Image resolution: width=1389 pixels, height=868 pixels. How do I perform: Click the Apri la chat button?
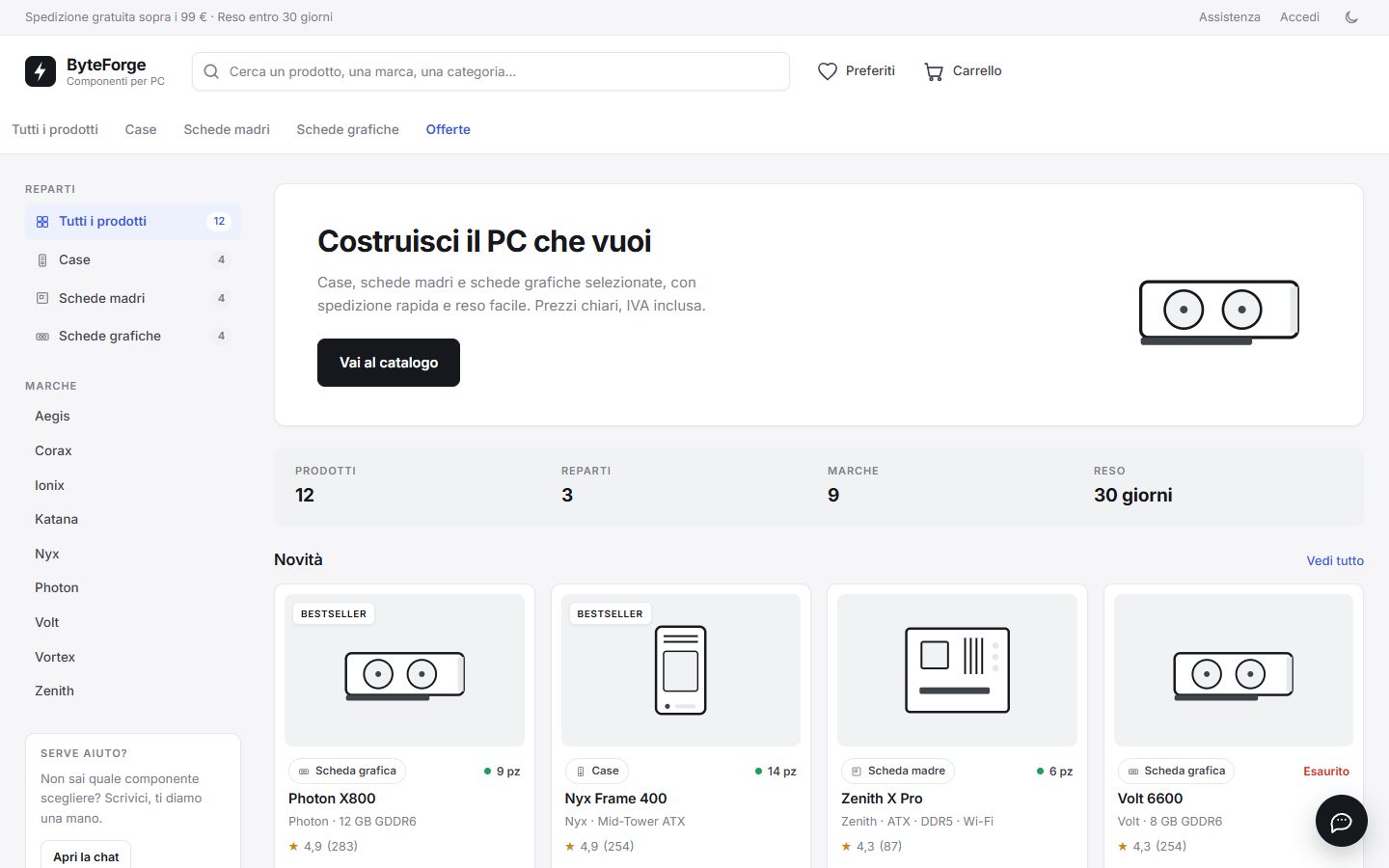pos(86,856)
